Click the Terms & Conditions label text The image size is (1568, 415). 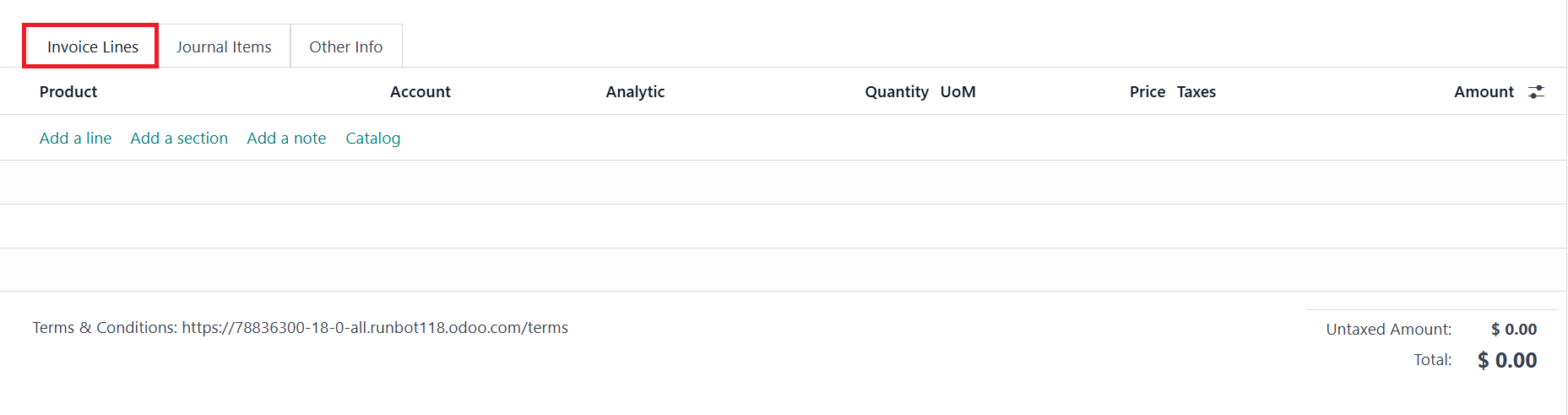(x=104, y=328)
